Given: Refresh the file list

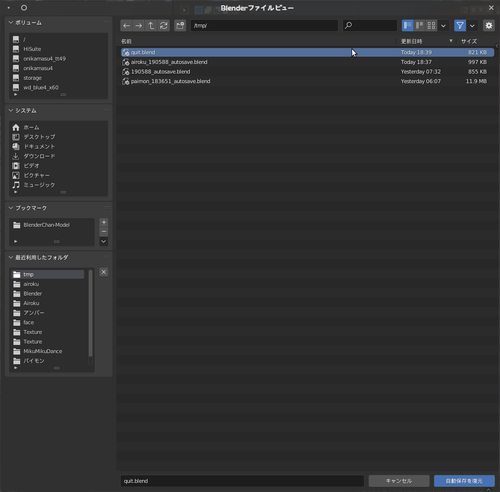Looking at the screenshot, I should pyautogui.click(x=164, y=26).
